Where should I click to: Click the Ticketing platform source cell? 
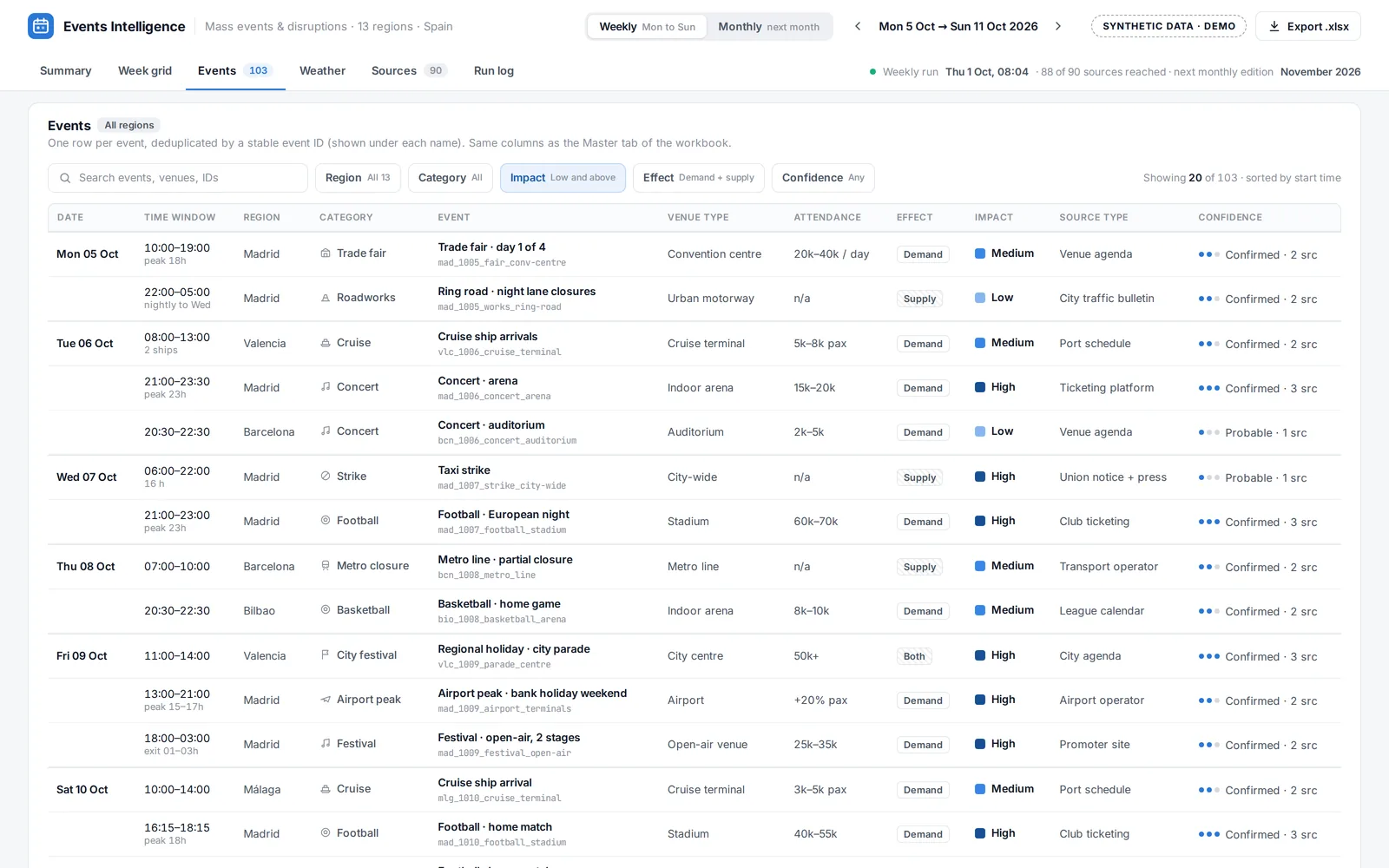pos(1107,388)
